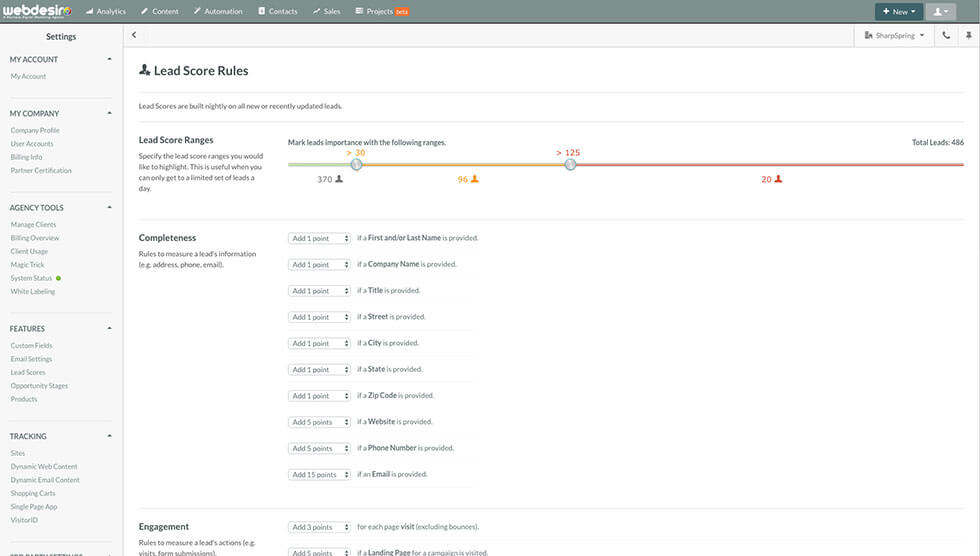Open the Email points dropdown
Screen dimensions: 980x556
pyautogui.click(x=319, y=474)
